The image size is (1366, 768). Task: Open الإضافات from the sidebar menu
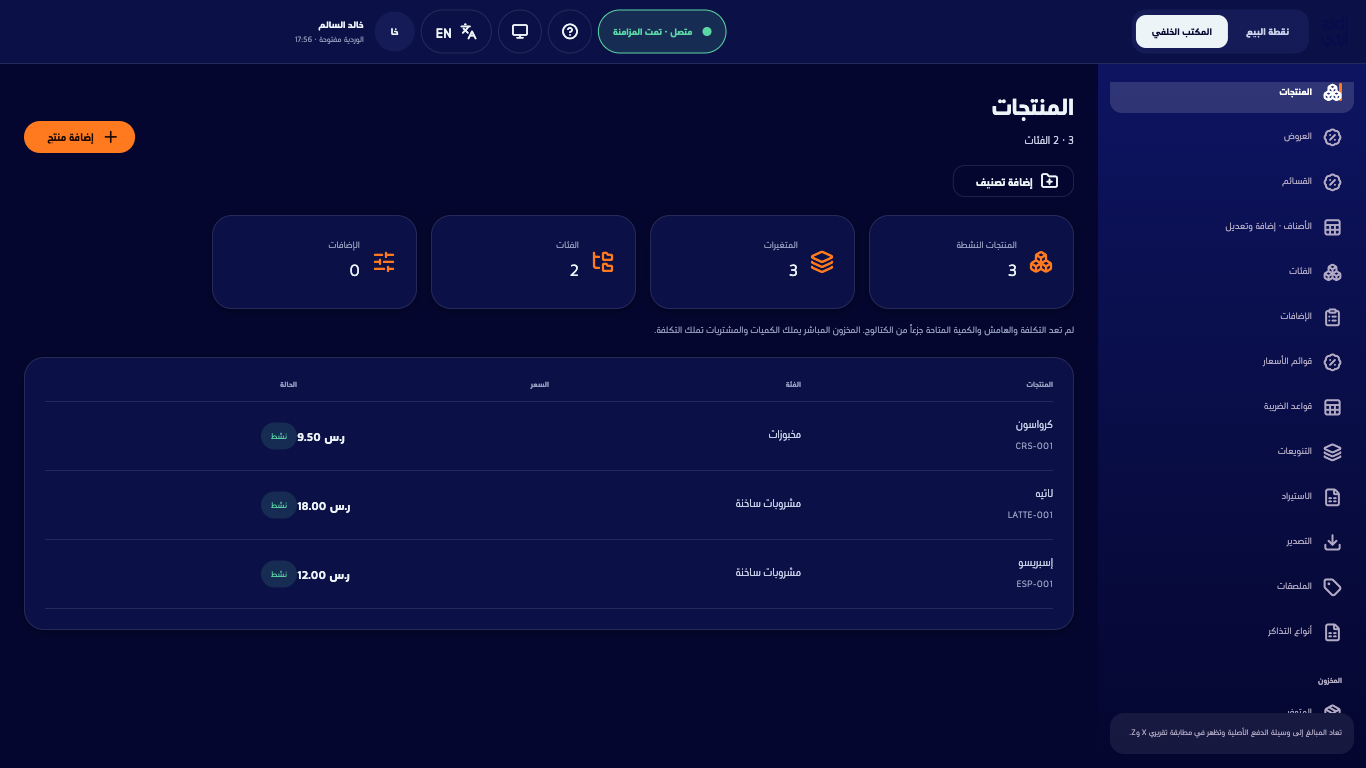click(x=1232, y=317)
